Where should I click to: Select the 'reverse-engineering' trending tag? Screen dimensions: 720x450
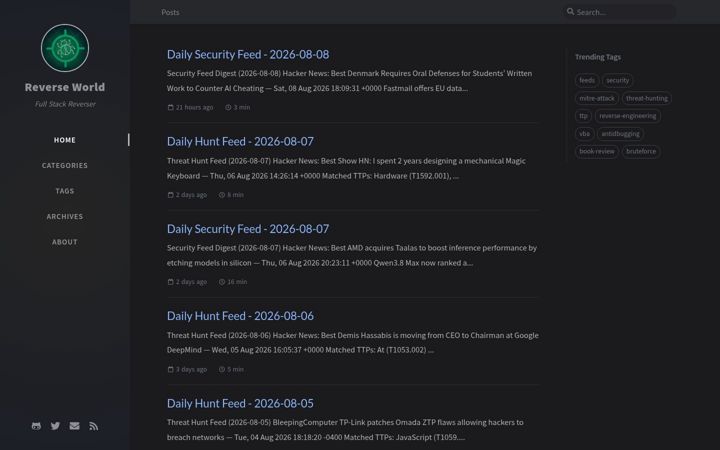point(628,116)
